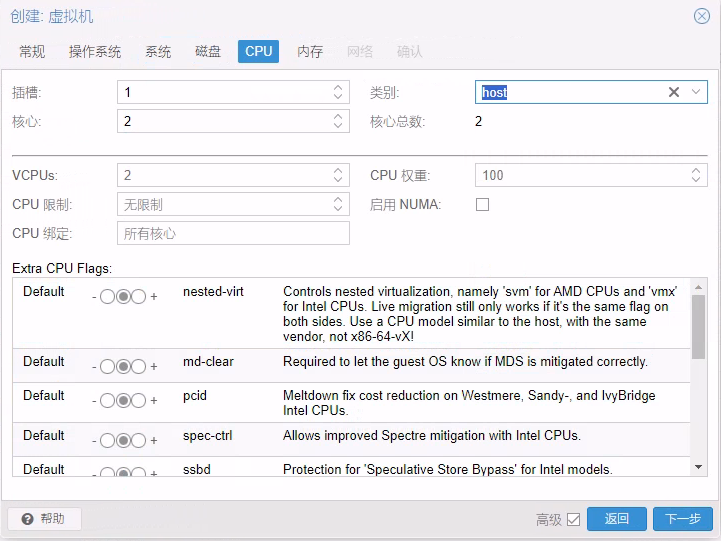721x541 pixels.
Task: Set md-clear flag to off (-) radio
Action: coord(107,367)
